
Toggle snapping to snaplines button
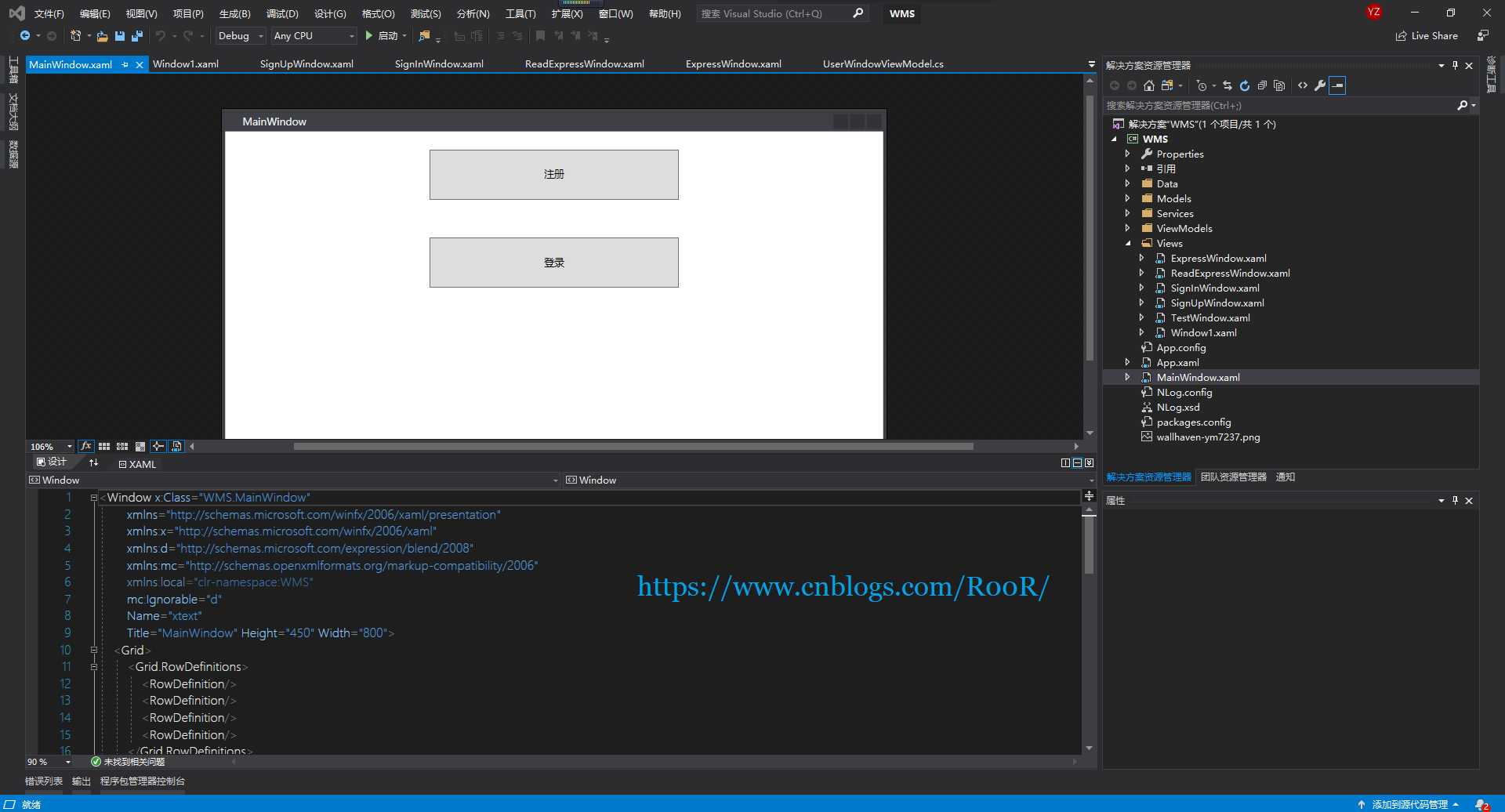158,446
